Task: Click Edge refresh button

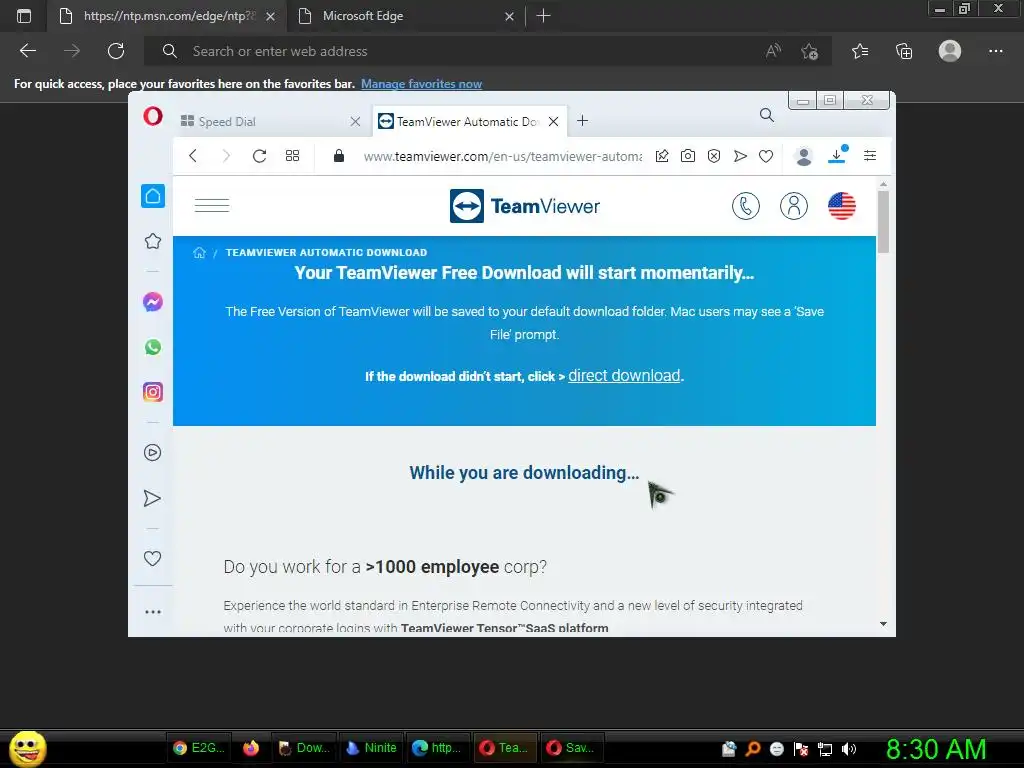Action: pyautogui.click(x=116, y=51)
